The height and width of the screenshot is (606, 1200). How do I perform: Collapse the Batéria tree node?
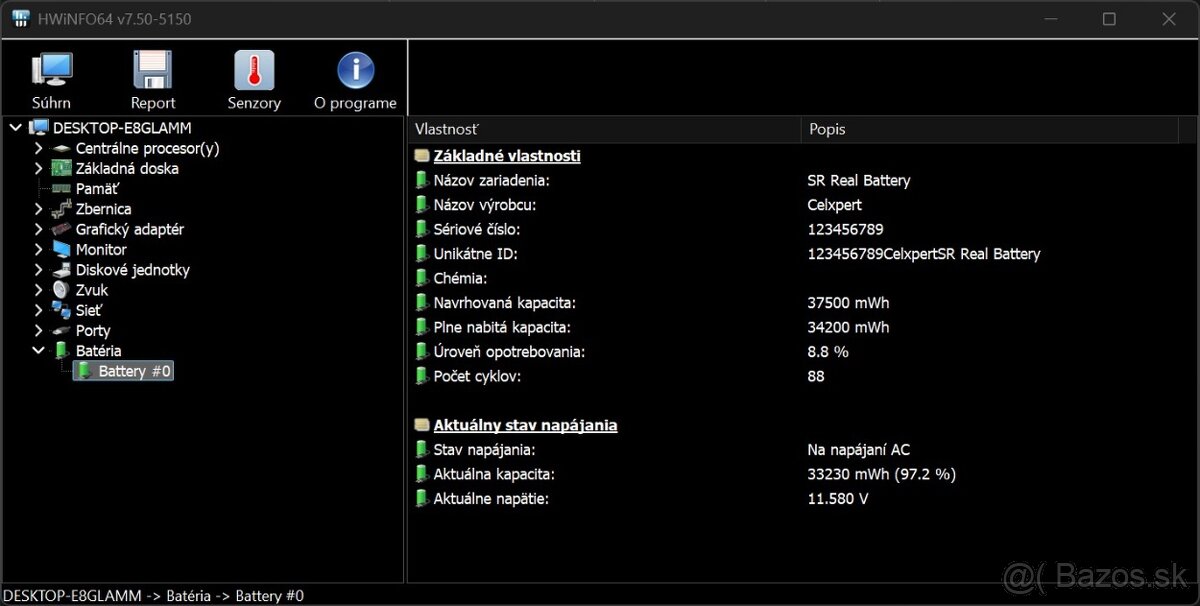pyautogui.click(x=39, y=351)
